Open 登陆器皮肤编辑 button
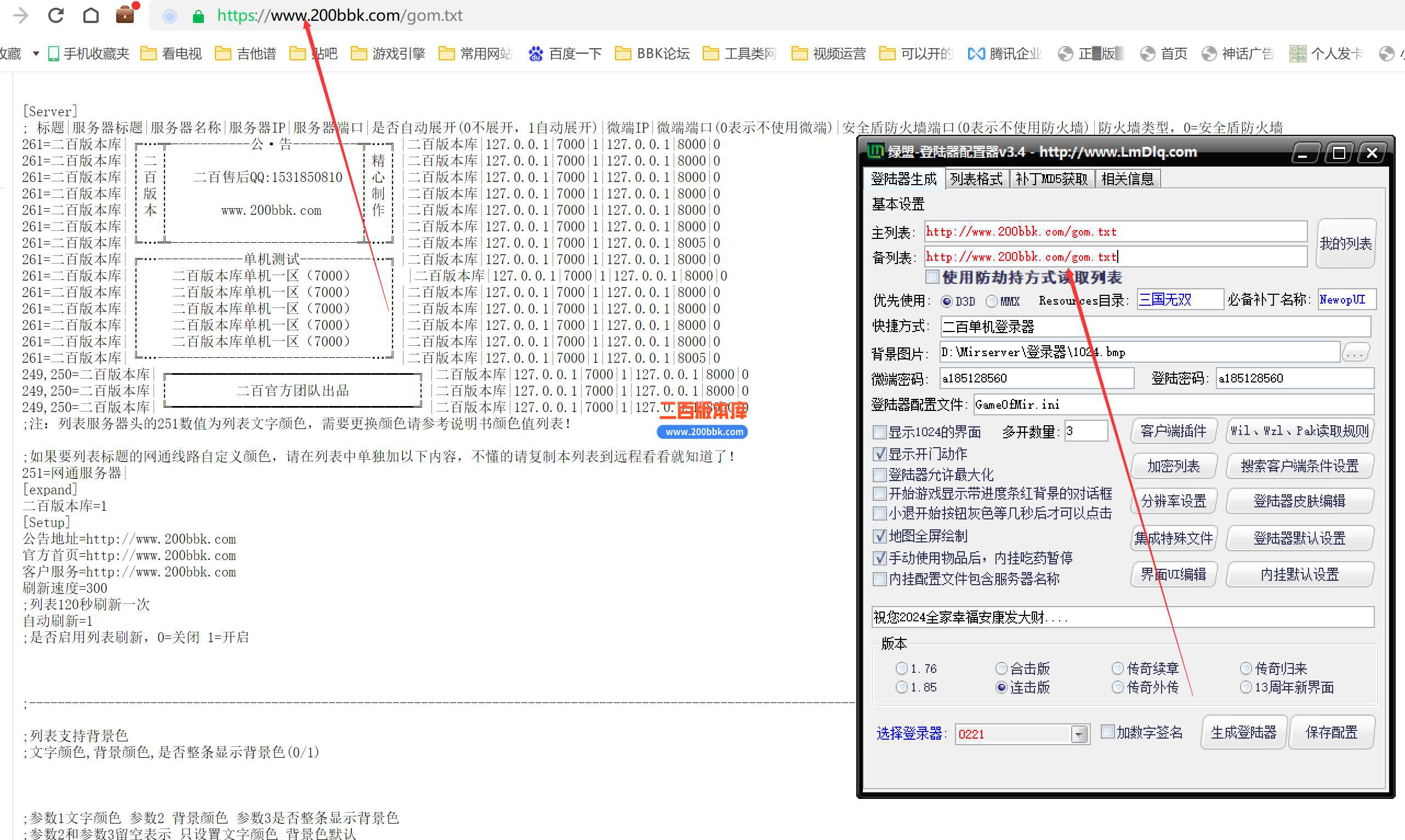This screenshot has height=840, width=1405. click(x=1299, y=501)
